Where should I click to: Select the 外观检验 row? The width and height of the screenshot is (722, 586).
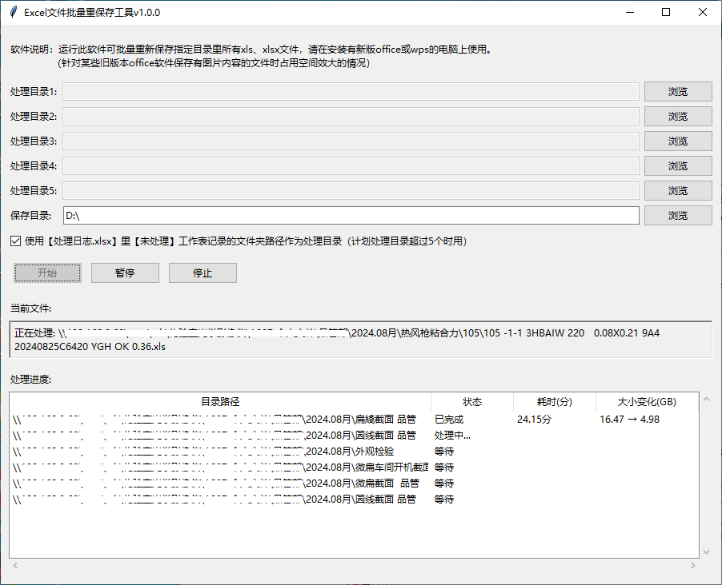pyautogui.click(x=354, y=451)
